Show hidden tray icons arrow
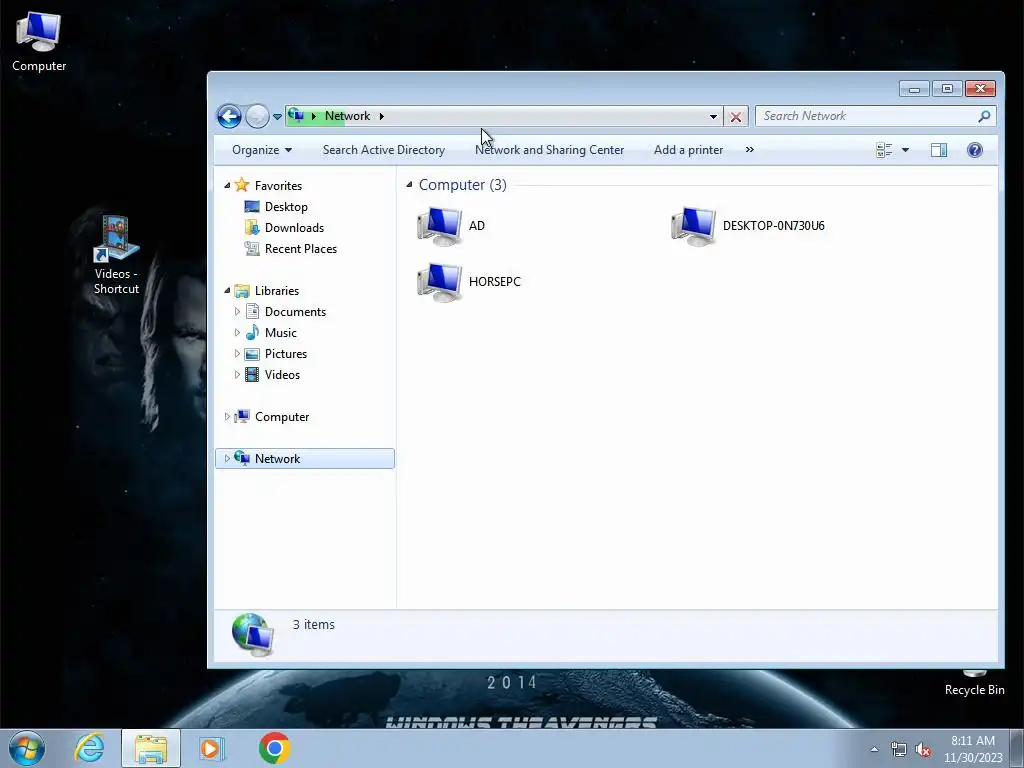This screenshot has height=768, width=1024. click(x=874, y=749)
